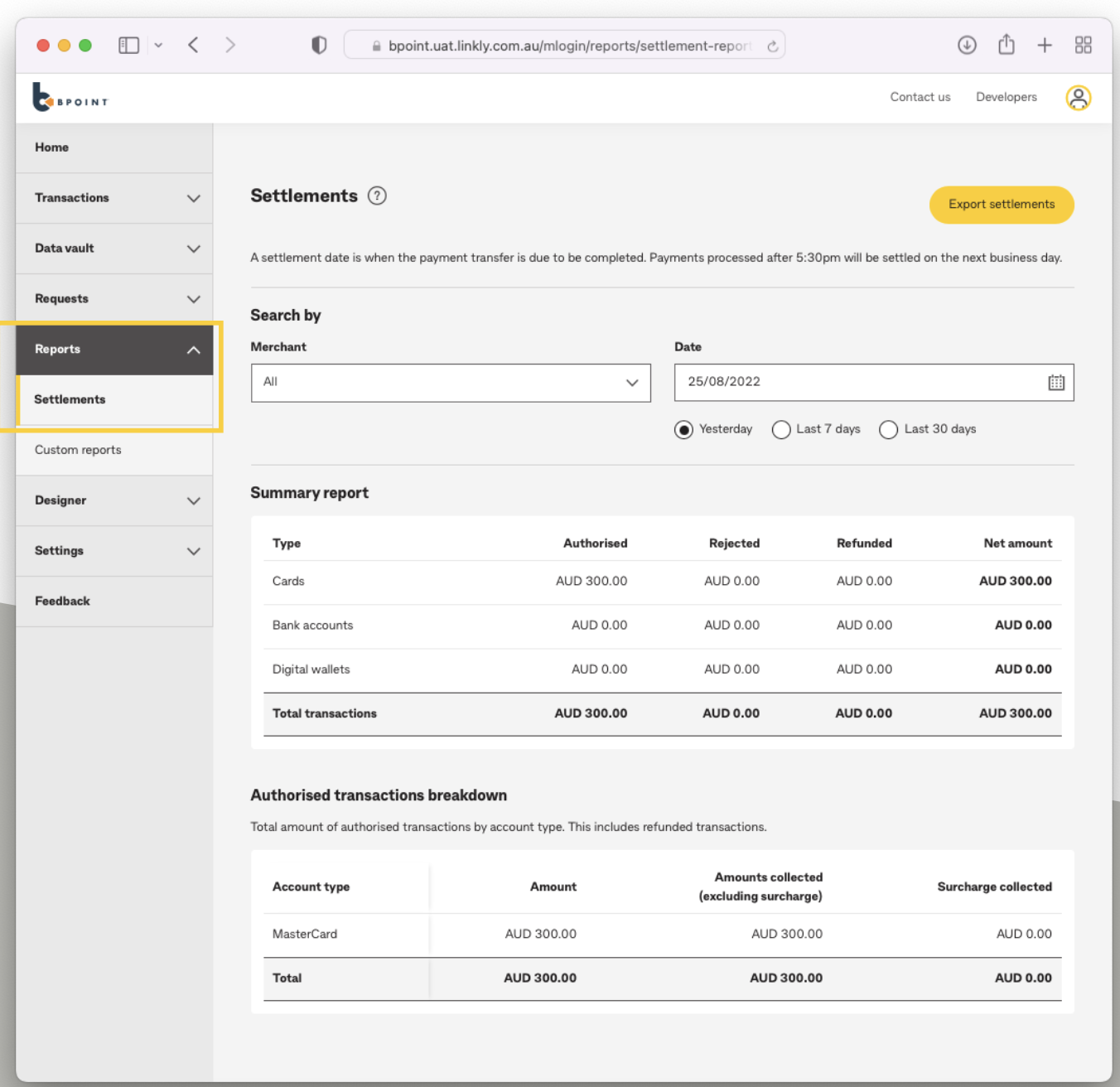This screenshot has height=1087, width=1120.
Task: Select the Last 30 days option
Action: coord(889,429)
